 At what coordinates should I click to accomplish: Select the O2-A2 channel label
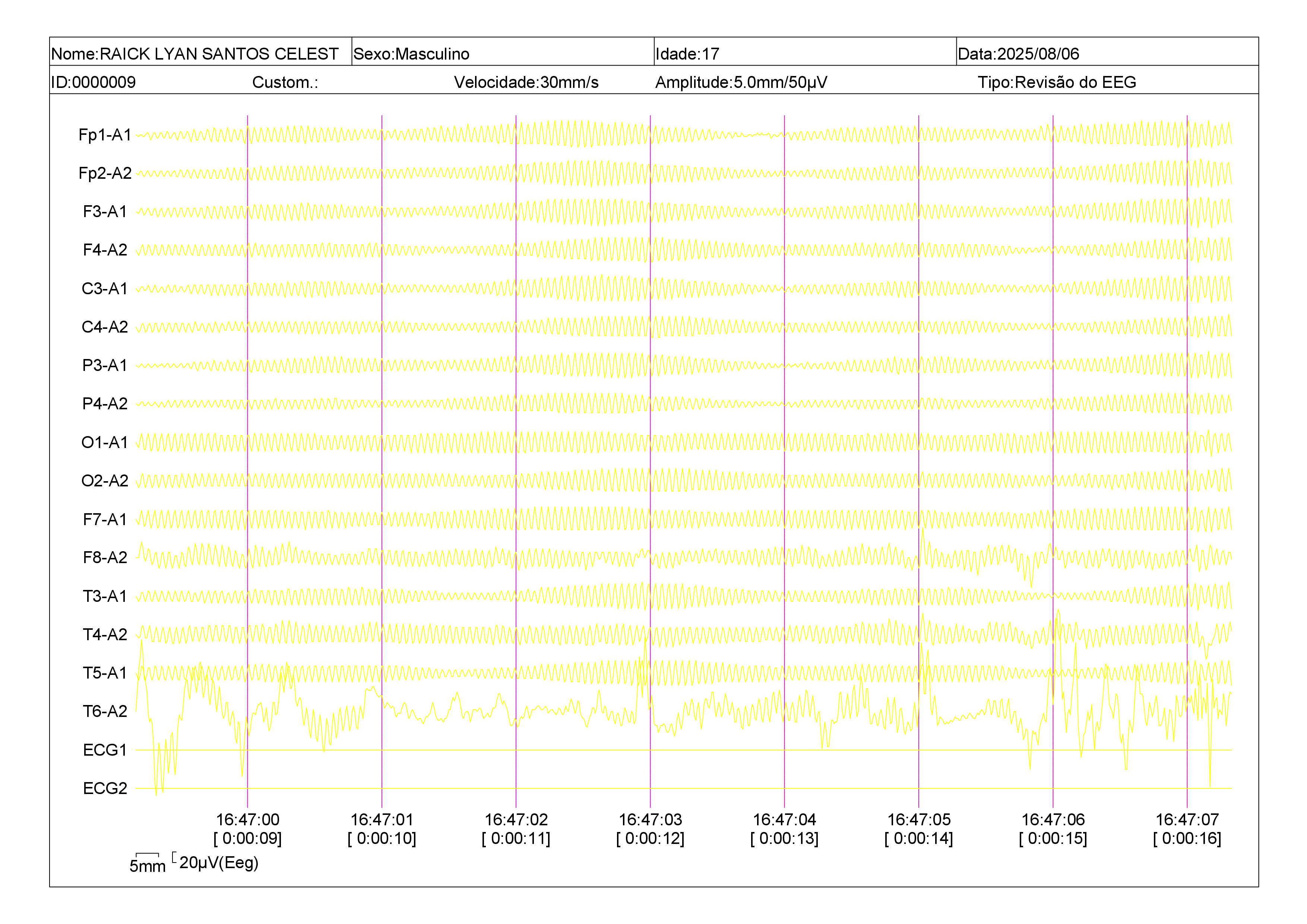105,481
